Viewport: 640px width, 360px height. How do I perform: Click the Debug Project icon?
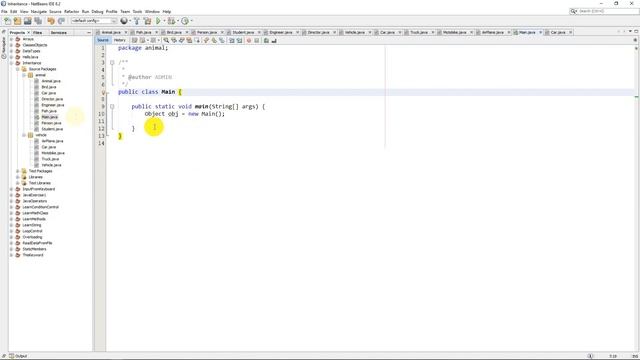point(171,21)
